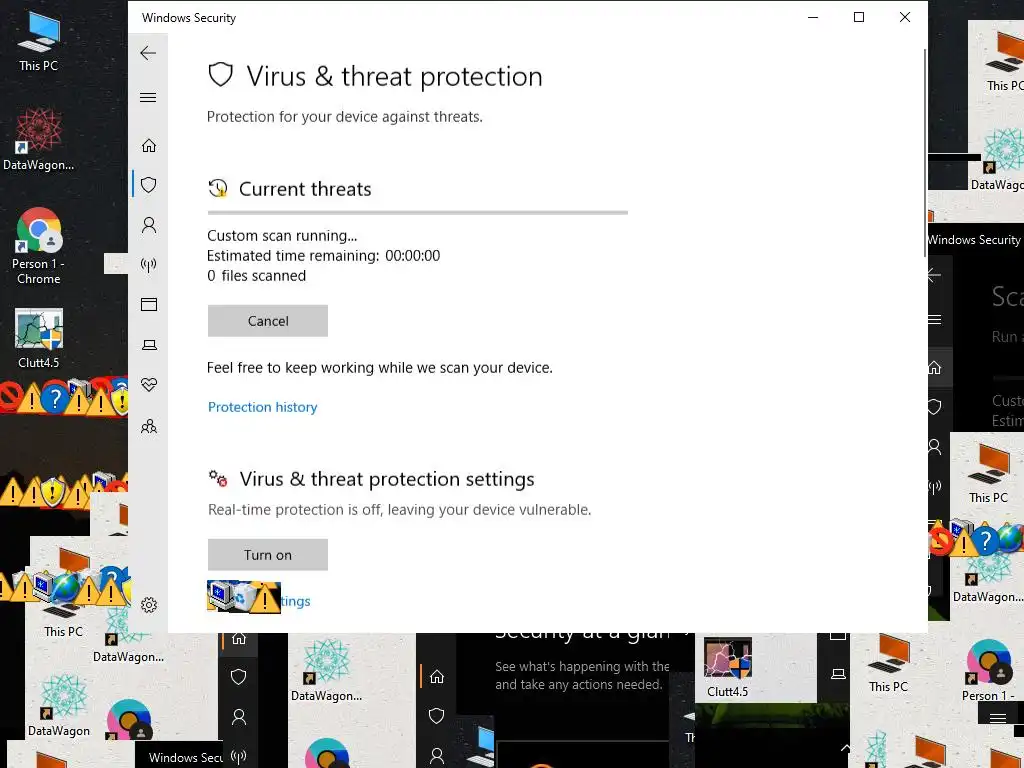The width and height of the screenshot is (1024, 768).
Task: Click the "0 files scanned" text
Action: [257, 276]
